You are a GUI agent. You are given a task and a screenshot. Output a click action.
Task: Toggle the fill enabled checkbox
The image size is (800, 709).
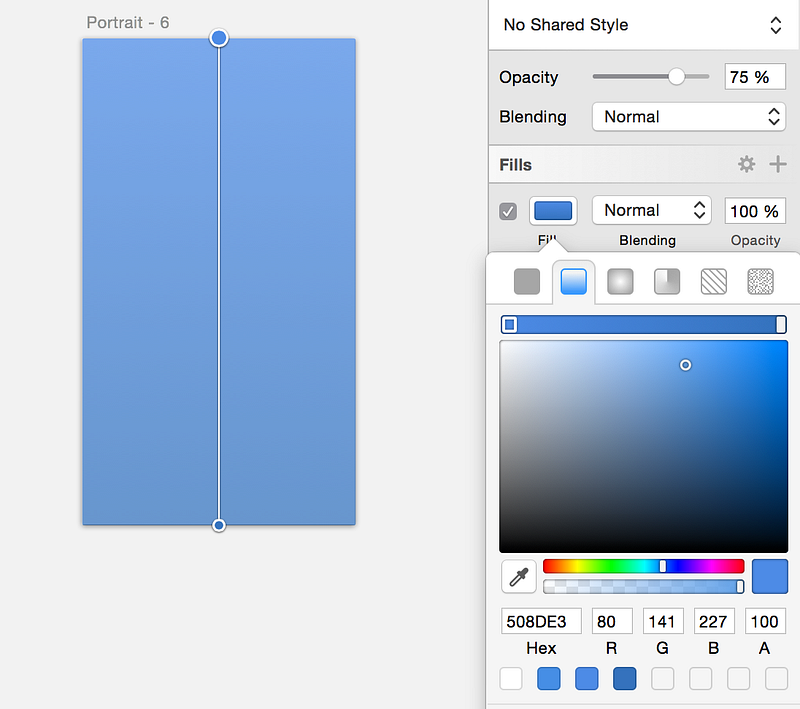point(508,211)
